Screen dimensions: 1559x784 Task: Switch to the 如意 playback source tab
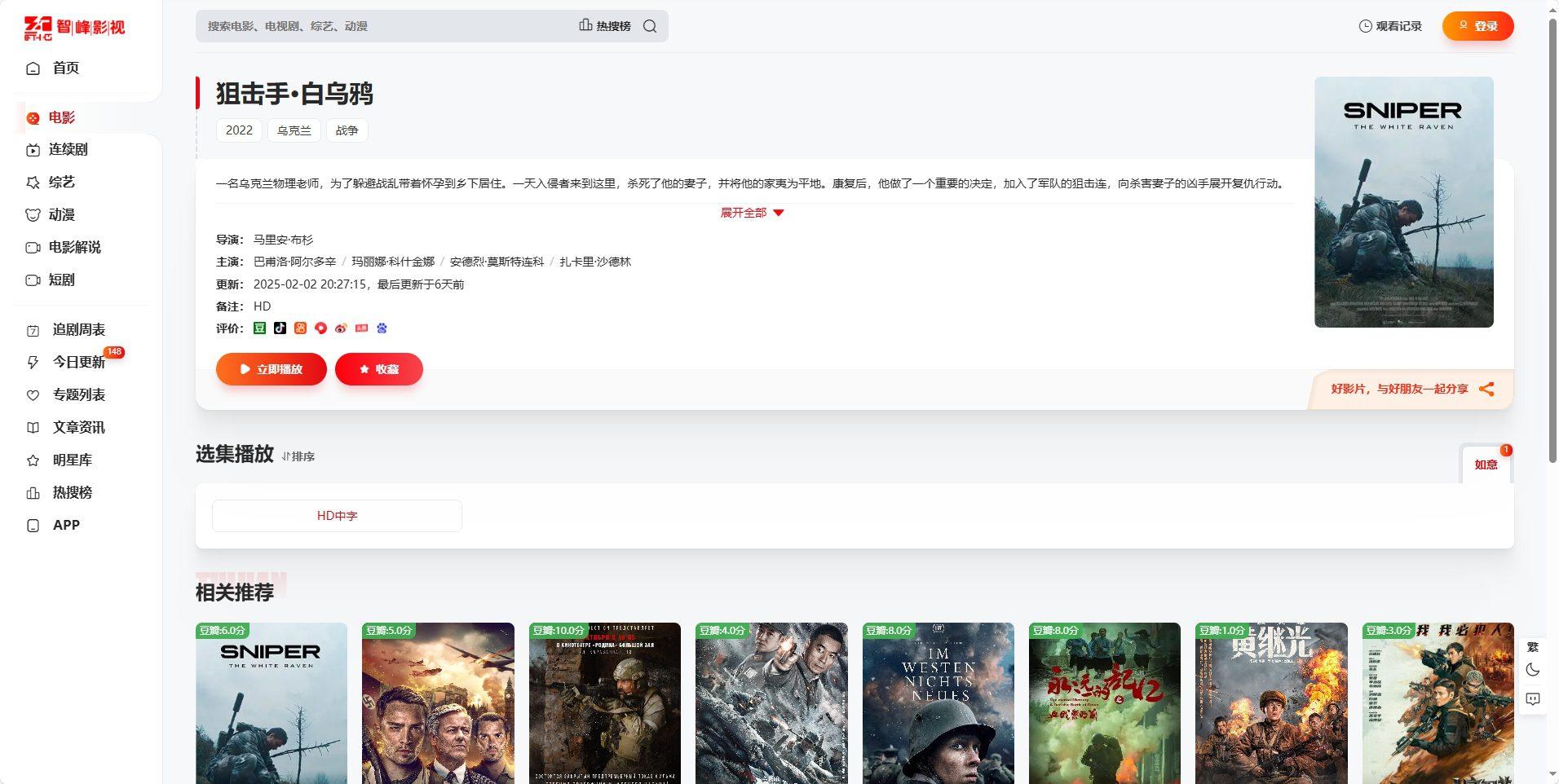click(1486, 465)
